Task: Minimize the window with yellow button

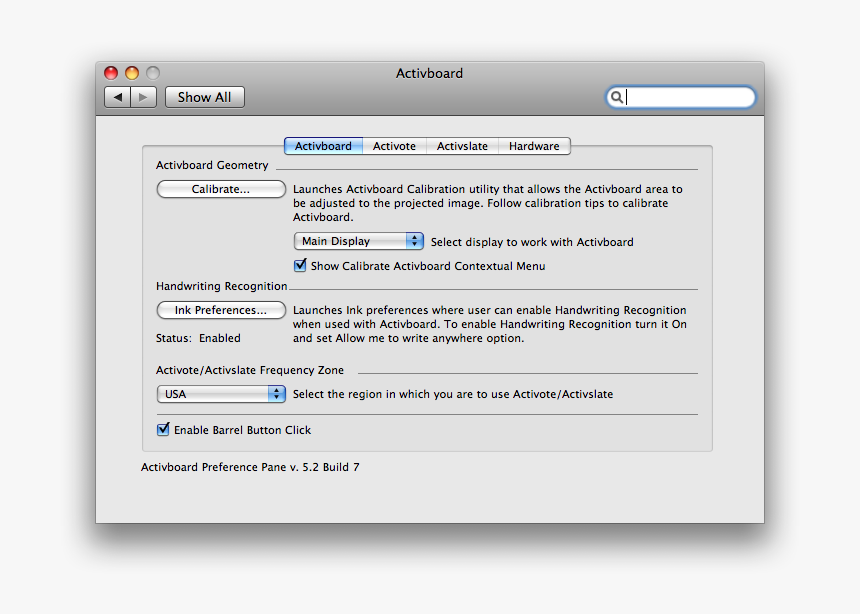Action: coord(132,73)
